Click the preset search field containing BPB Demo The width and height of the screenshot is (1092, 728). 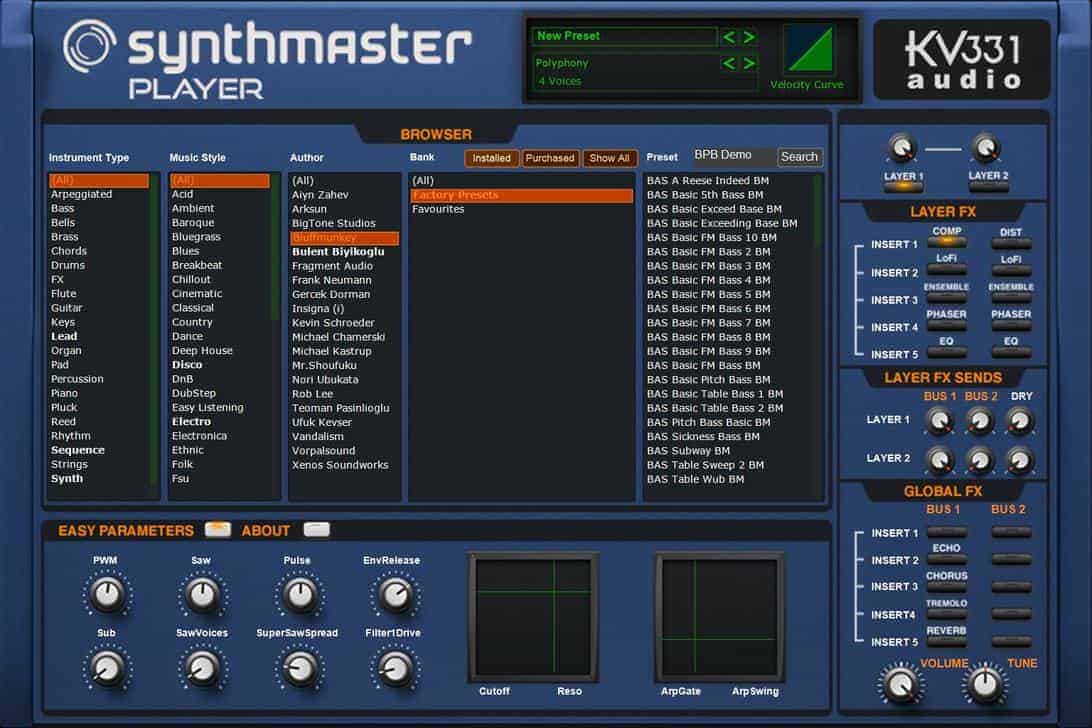[733, 155]
